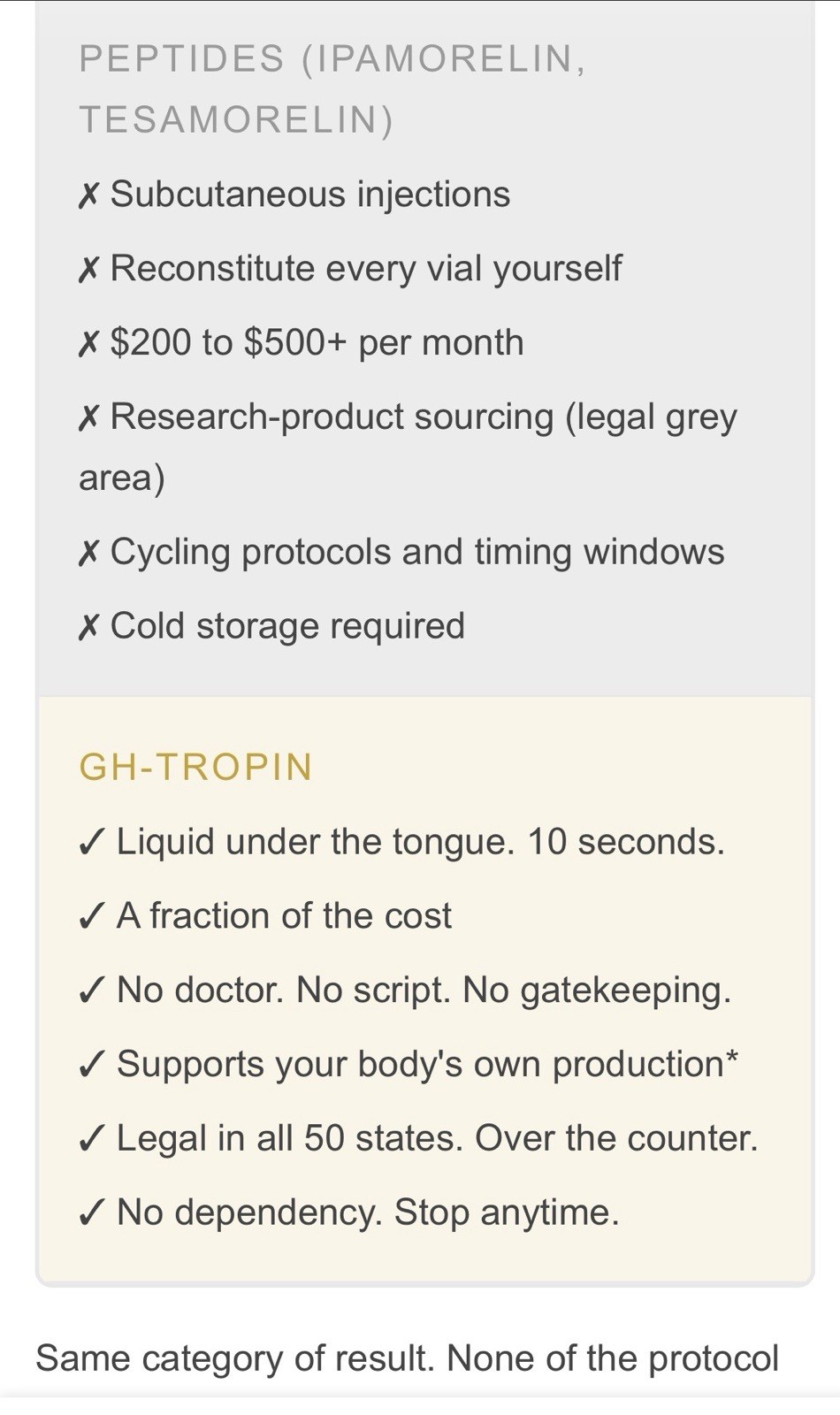Click the checkmark beside Liquid under the tongue

(93, 842)
